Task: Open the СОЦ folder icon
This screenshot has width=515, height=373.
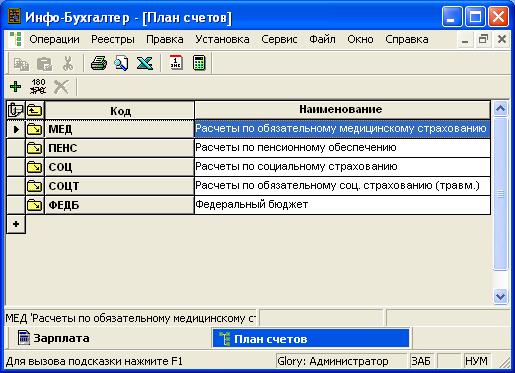Action: point(35,167)
